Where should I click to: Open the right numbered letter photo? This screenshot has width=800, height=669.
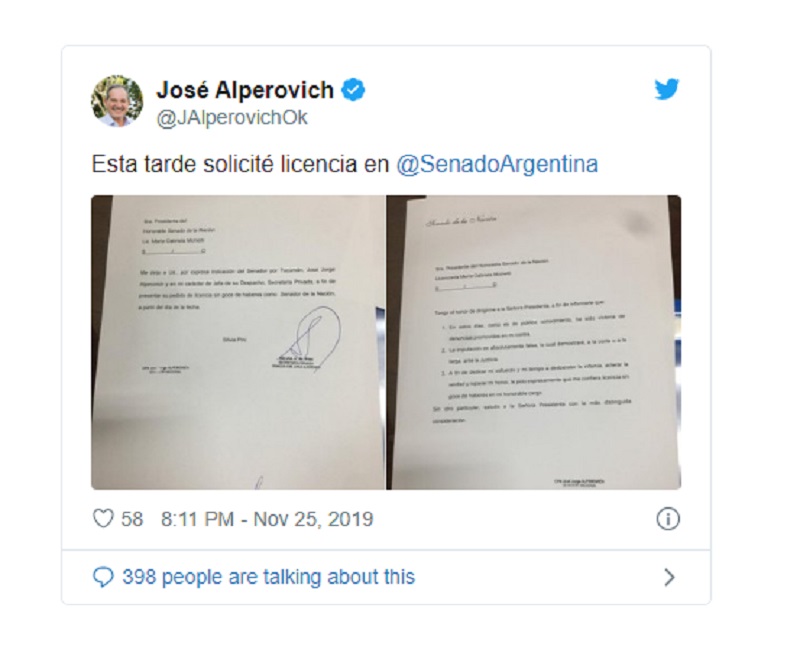[x=534, y=342]
